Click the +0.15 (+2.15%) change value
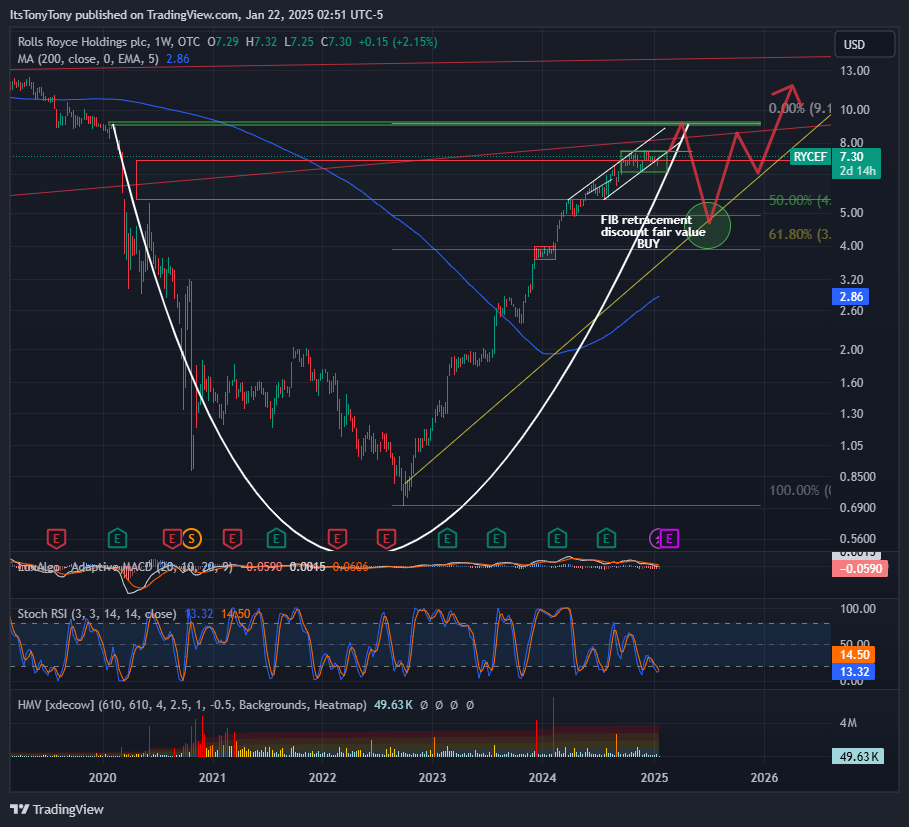Image resolution: width=909 pixels, height=827 pixels. click(398, 42)
